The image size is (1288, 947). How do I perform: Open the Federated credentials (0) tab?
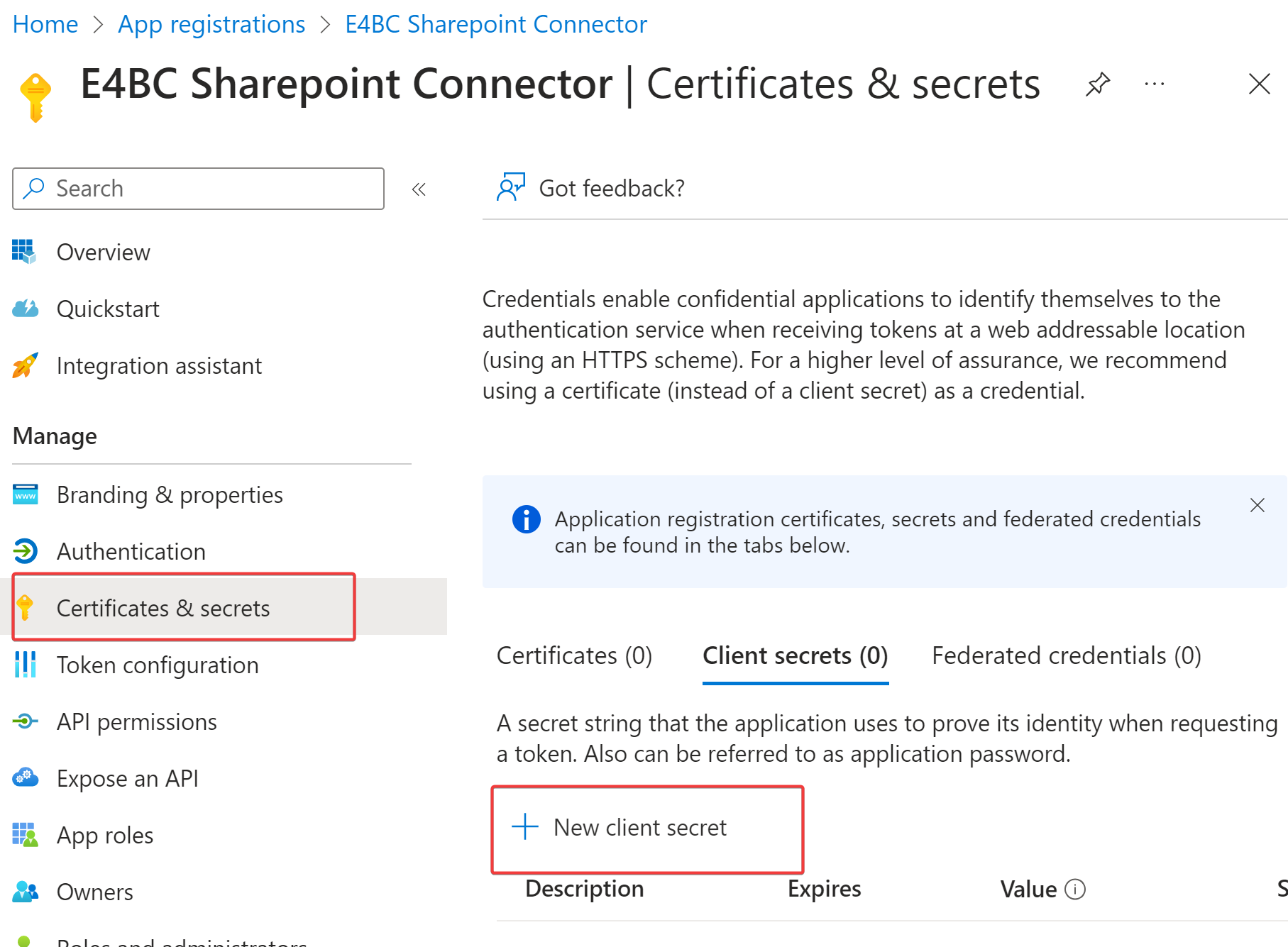1066,655
